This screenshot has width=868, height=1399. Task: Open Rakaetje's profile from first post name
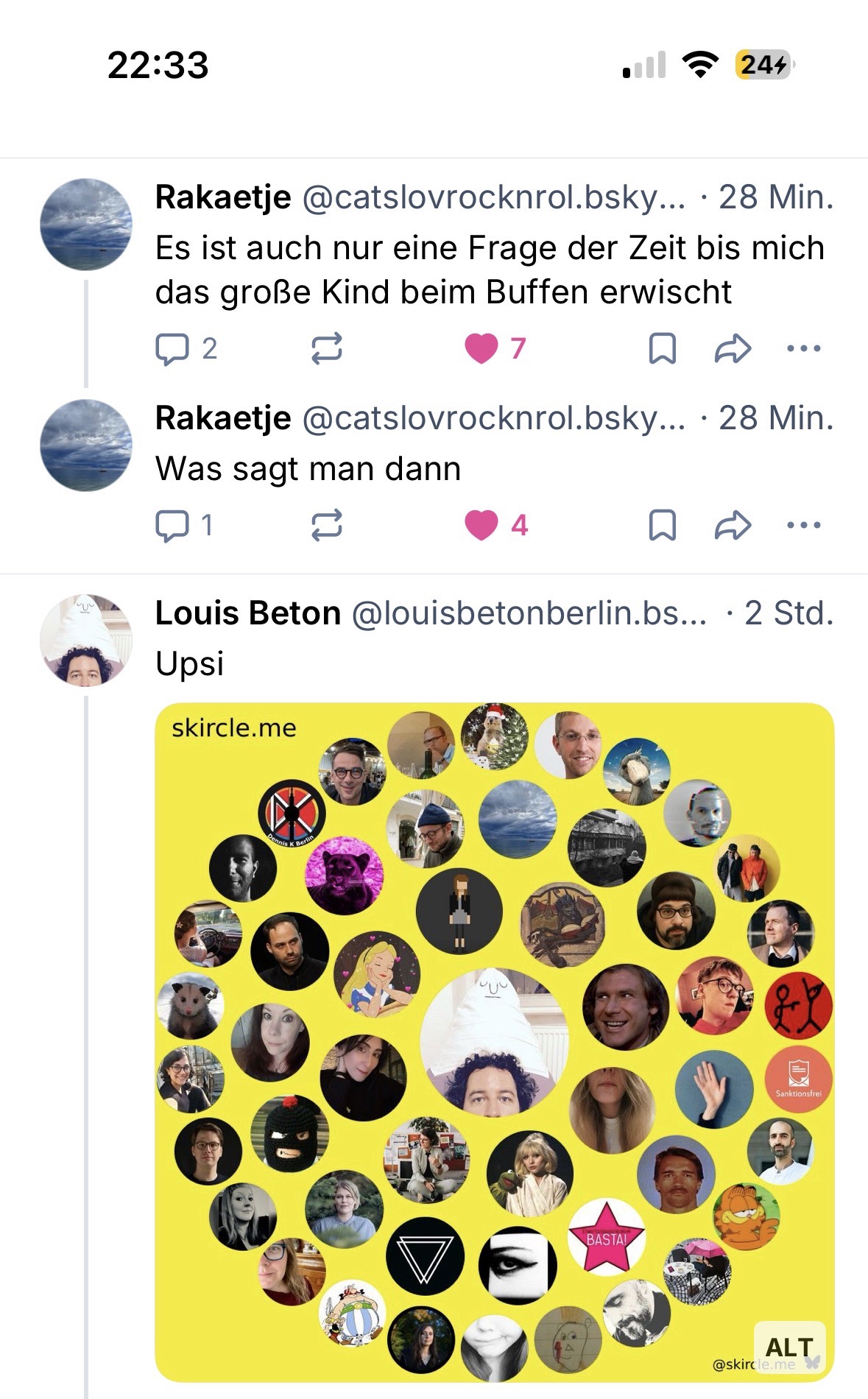coord(223,197)
